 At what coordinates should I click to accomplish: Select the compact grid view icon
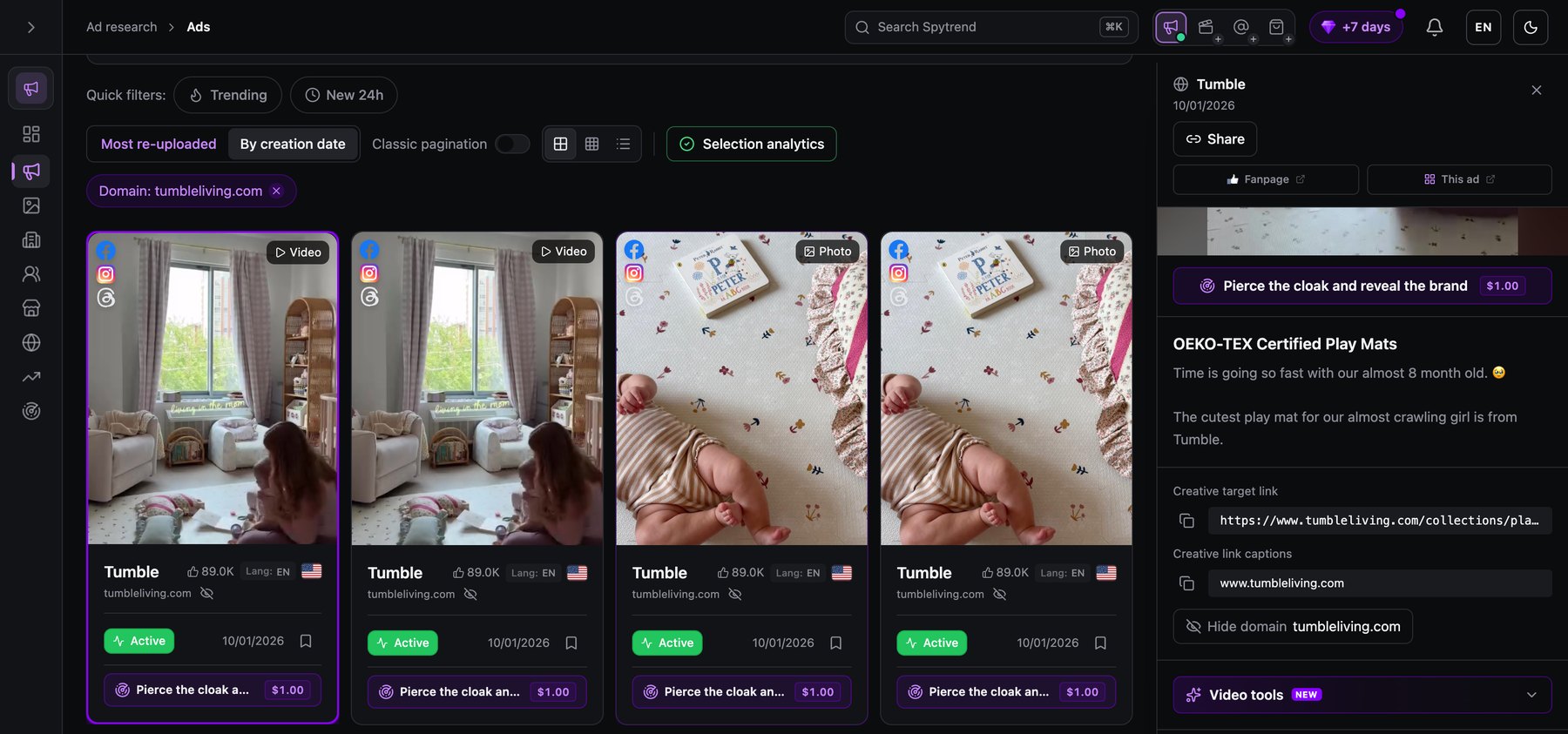tap(591, 144)
